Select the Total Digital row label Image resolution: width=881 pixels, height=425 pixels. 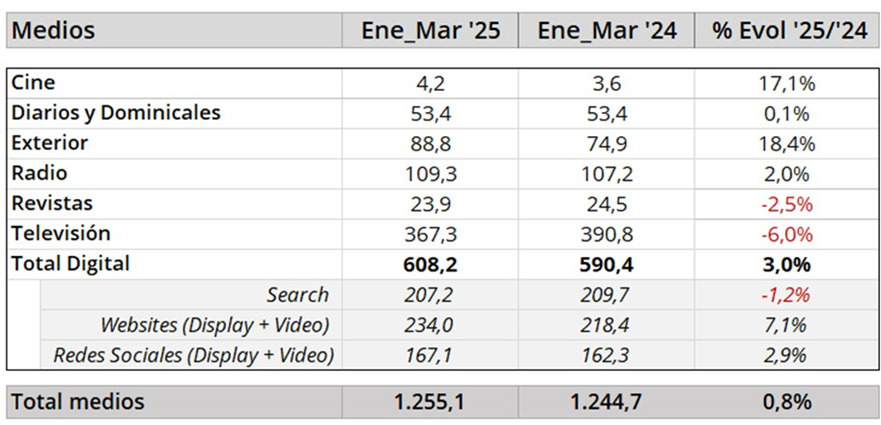(70, 264)
